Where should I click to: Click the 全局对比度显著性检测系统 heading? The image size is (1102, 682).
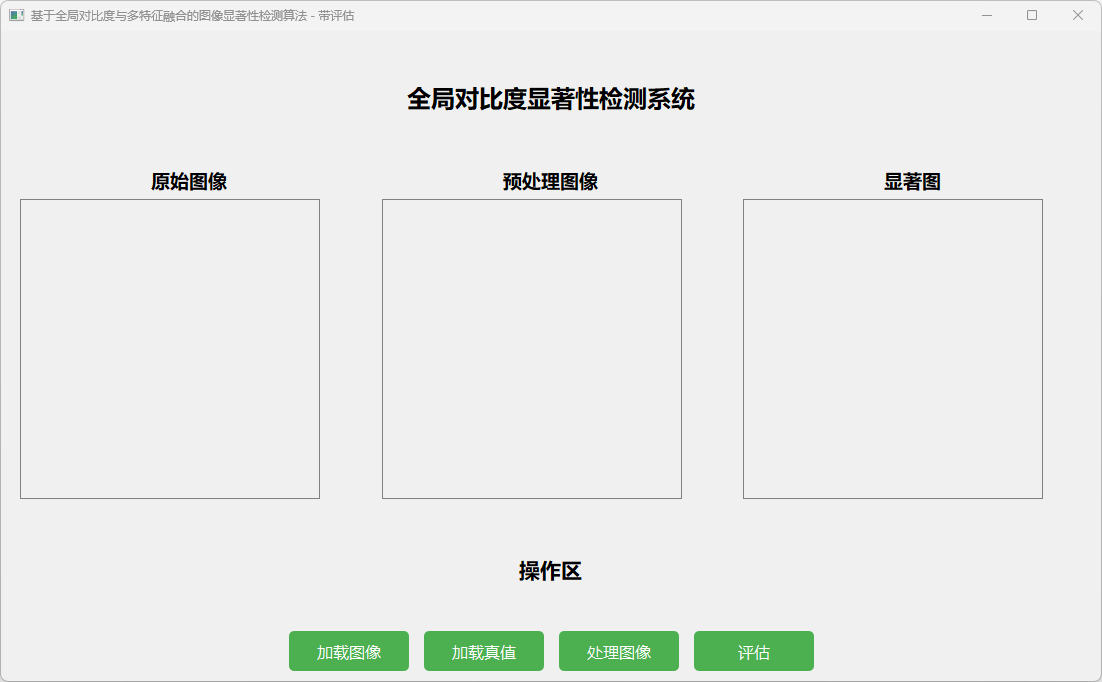550,99
